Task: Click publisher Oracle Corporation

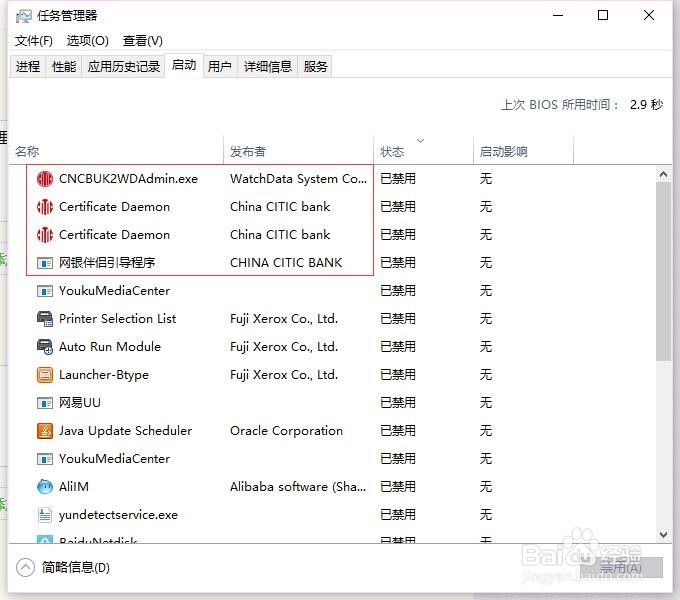Action: tap(286, 430)
